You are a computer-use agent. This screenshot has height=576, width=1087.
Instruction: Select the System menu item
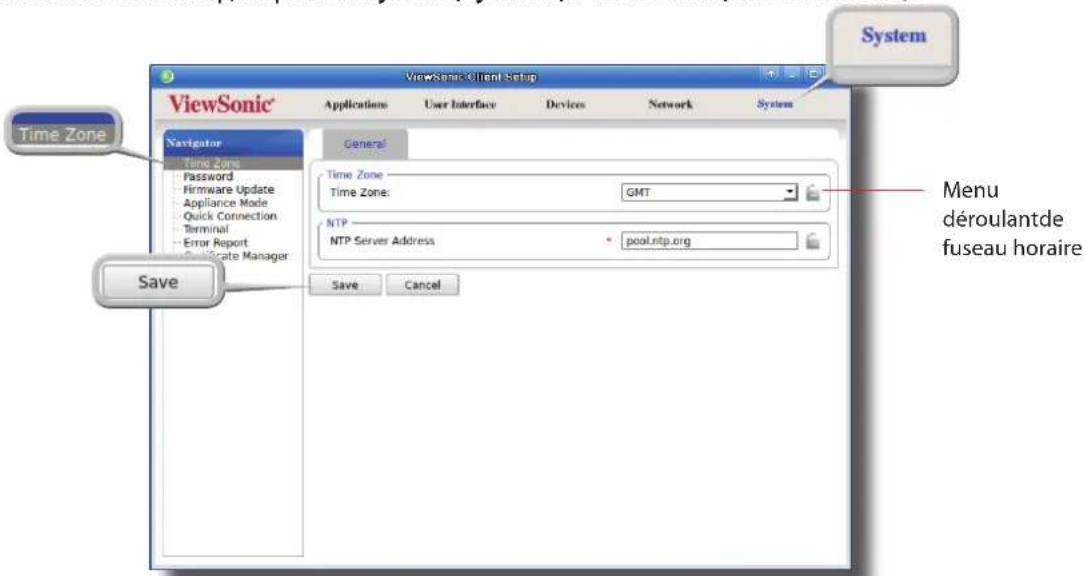[x=774, y=105]
